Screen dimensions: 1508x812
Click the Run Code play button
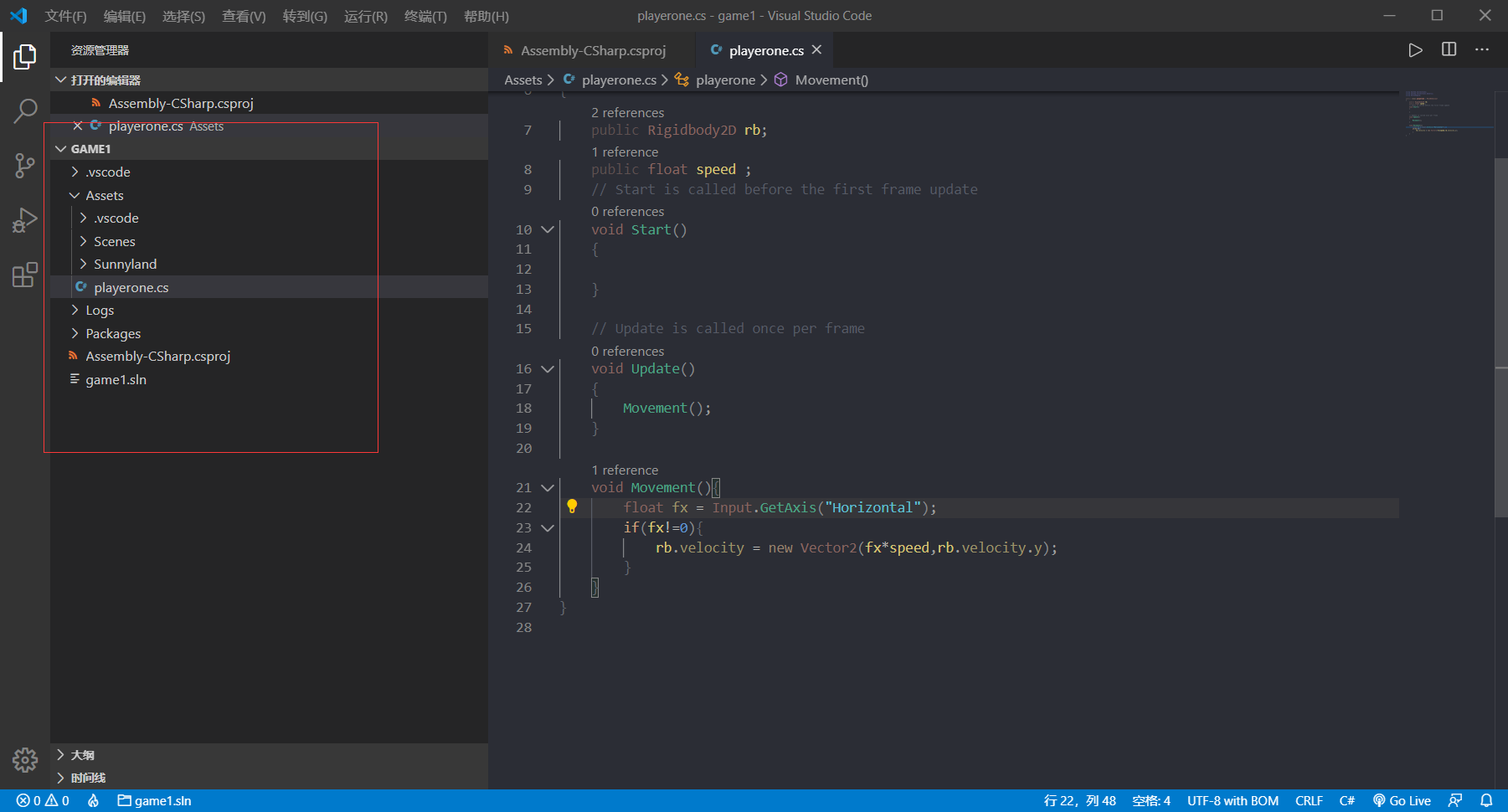pos(1415,49)
